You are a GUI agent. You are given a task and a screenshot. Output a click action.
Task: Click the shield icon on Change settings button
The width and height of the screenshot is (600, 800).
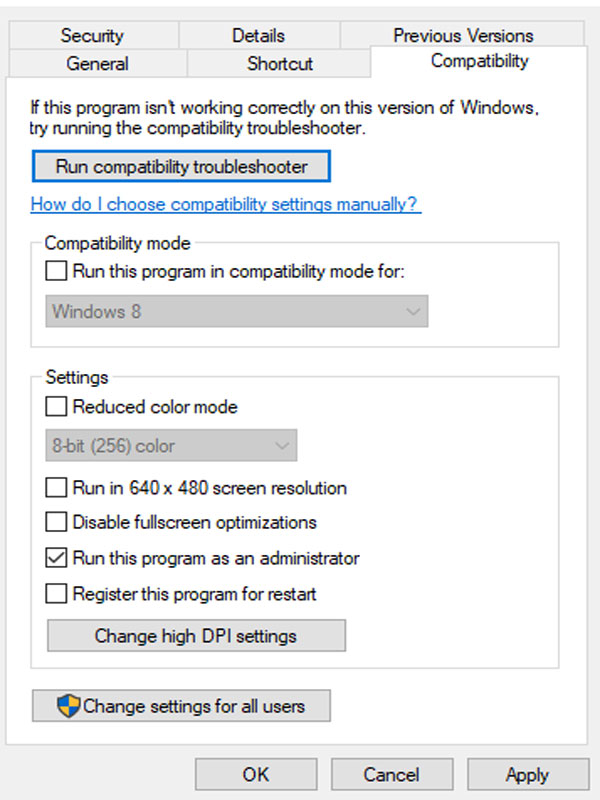pos(68,706)
